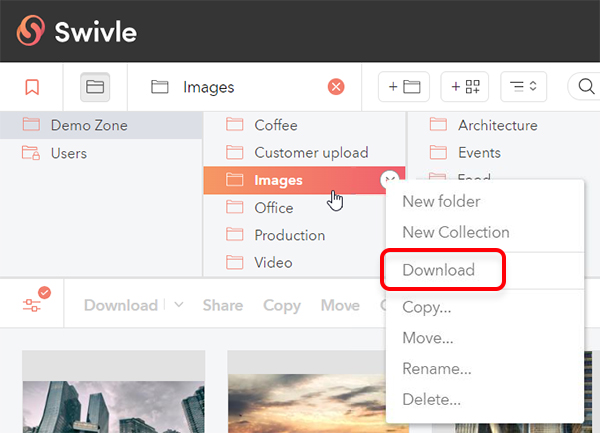Open the sort order dropdown
Screen dimensions: 600x433
pos(523,87)
